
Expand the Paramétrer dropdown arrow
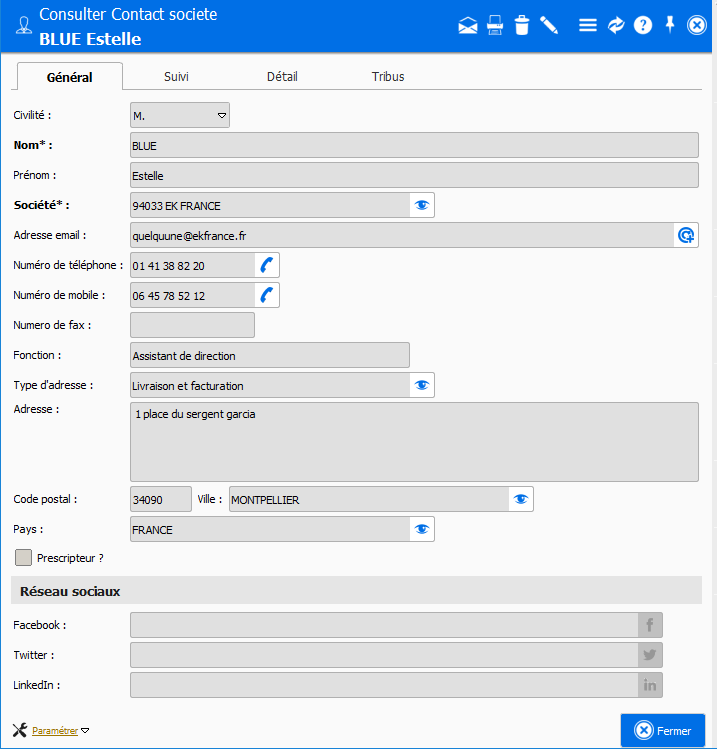click(85, 731)
